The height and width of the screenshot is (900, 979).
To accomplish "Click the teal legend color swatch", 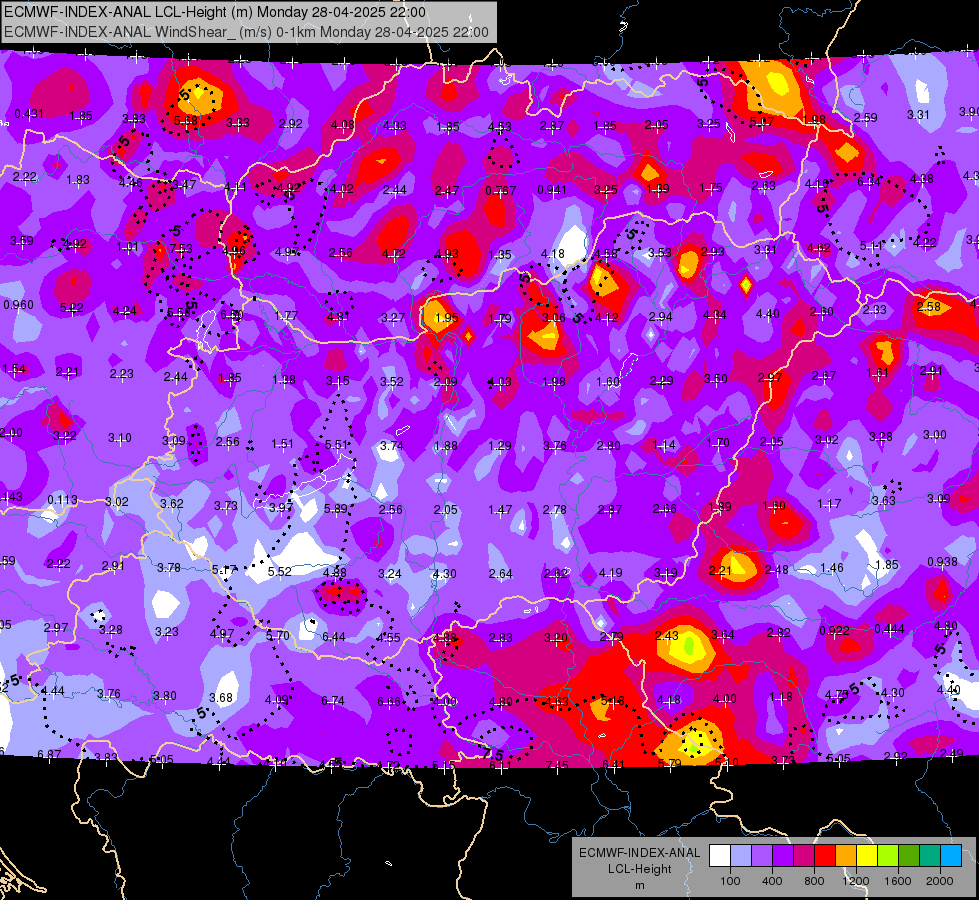I will 930,856.
